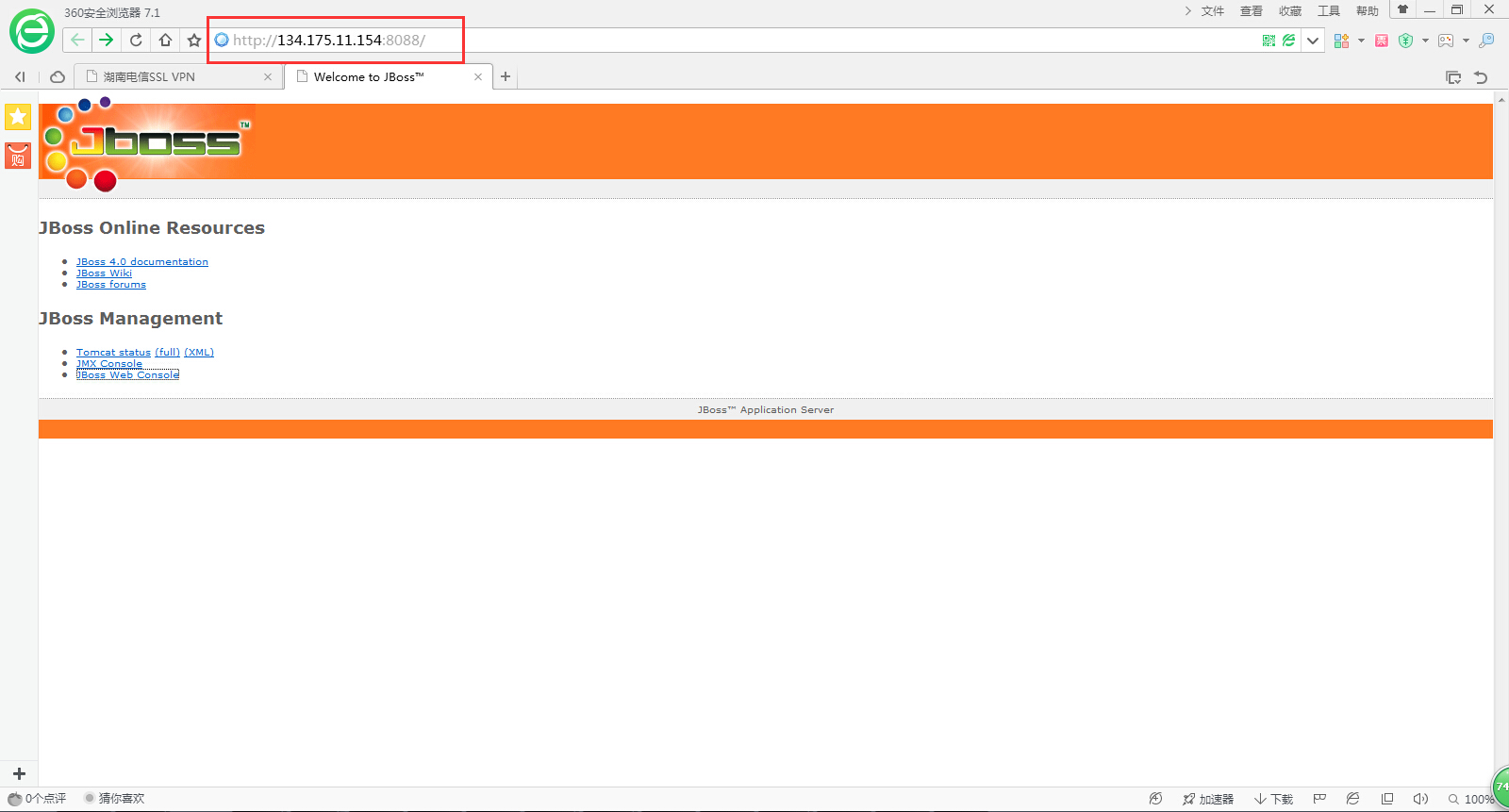Open the (full) Tomcat status link
The image size is (1509, 812).
point(167,353)
